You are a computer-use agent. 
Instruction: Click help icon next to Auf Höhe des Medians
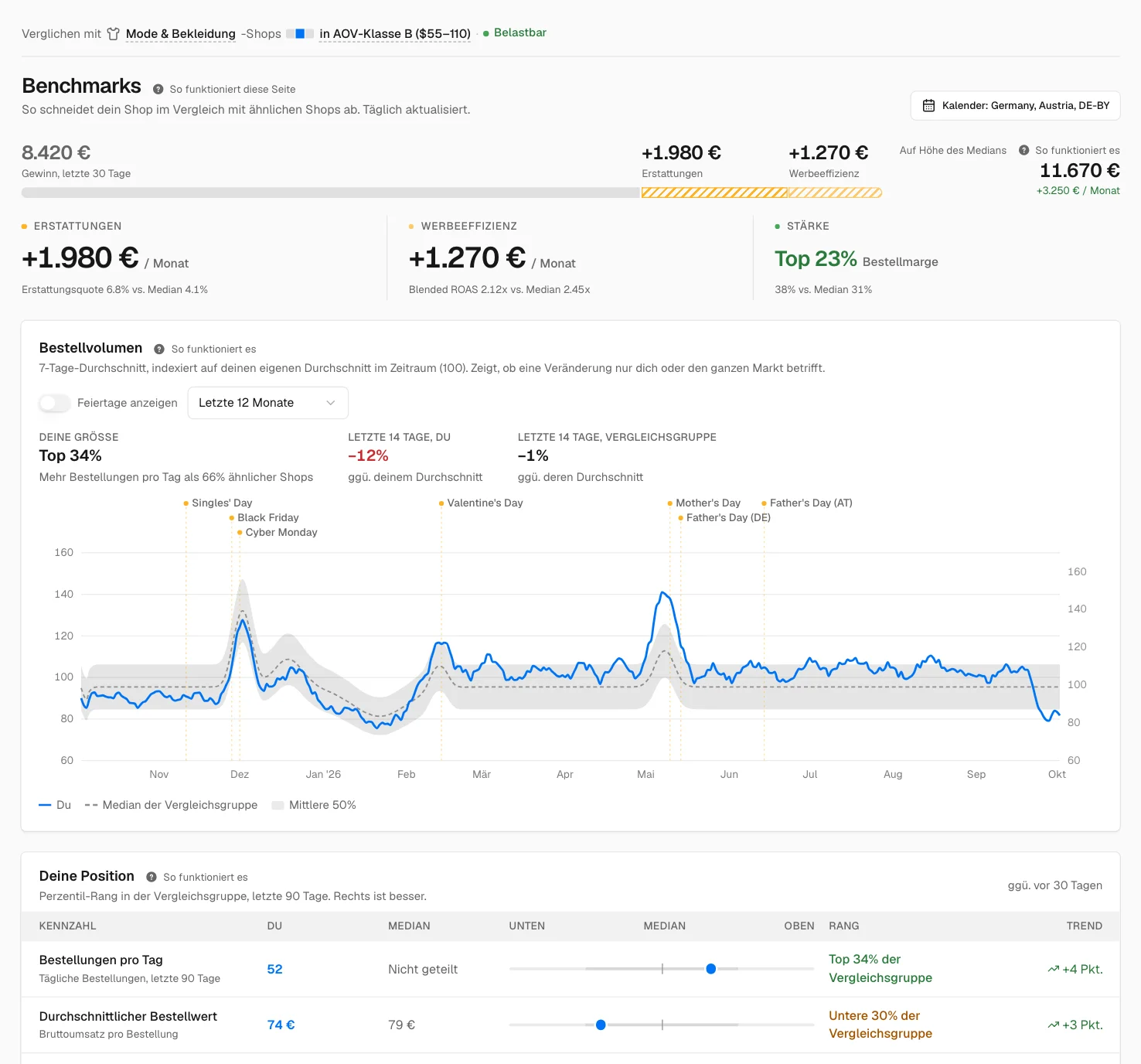(1023, 150)
